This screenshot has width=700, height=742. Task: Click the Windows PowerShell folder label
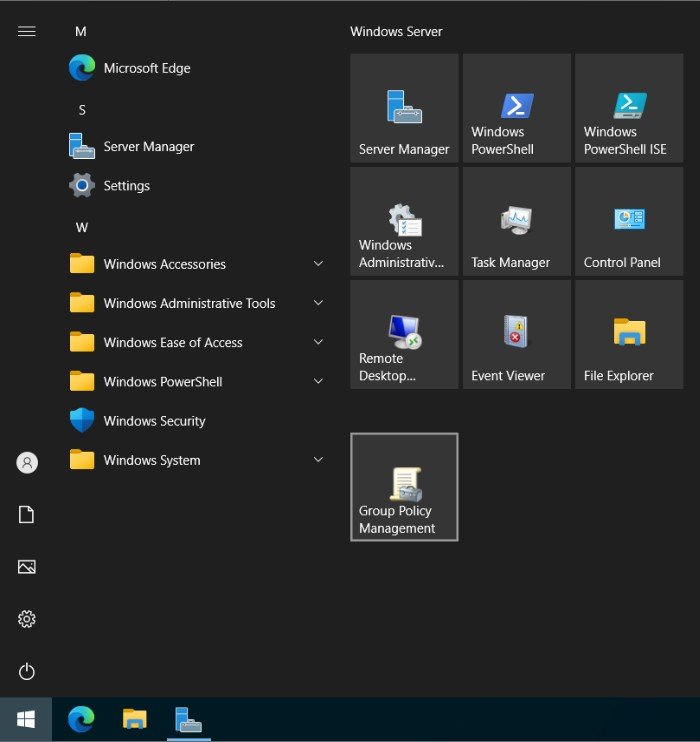click(163, 382)
